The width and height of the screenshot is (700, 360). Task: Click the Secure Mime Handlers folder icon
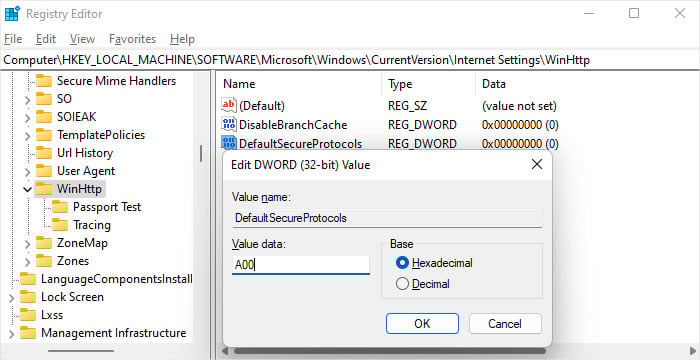[x=44, y=81]
